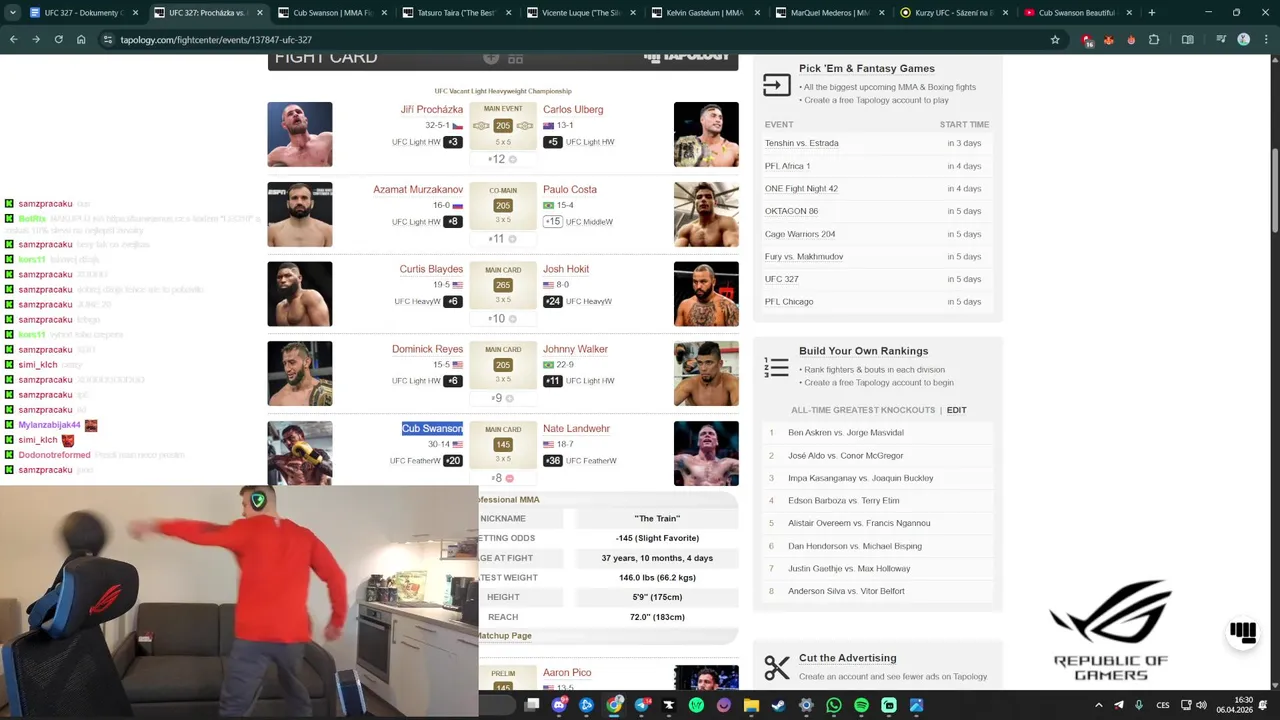Image resolution: width=1280 pixels, height=720 pixels.
Task: Open 'PFL Africa 1' event
Action: [788, 166]
